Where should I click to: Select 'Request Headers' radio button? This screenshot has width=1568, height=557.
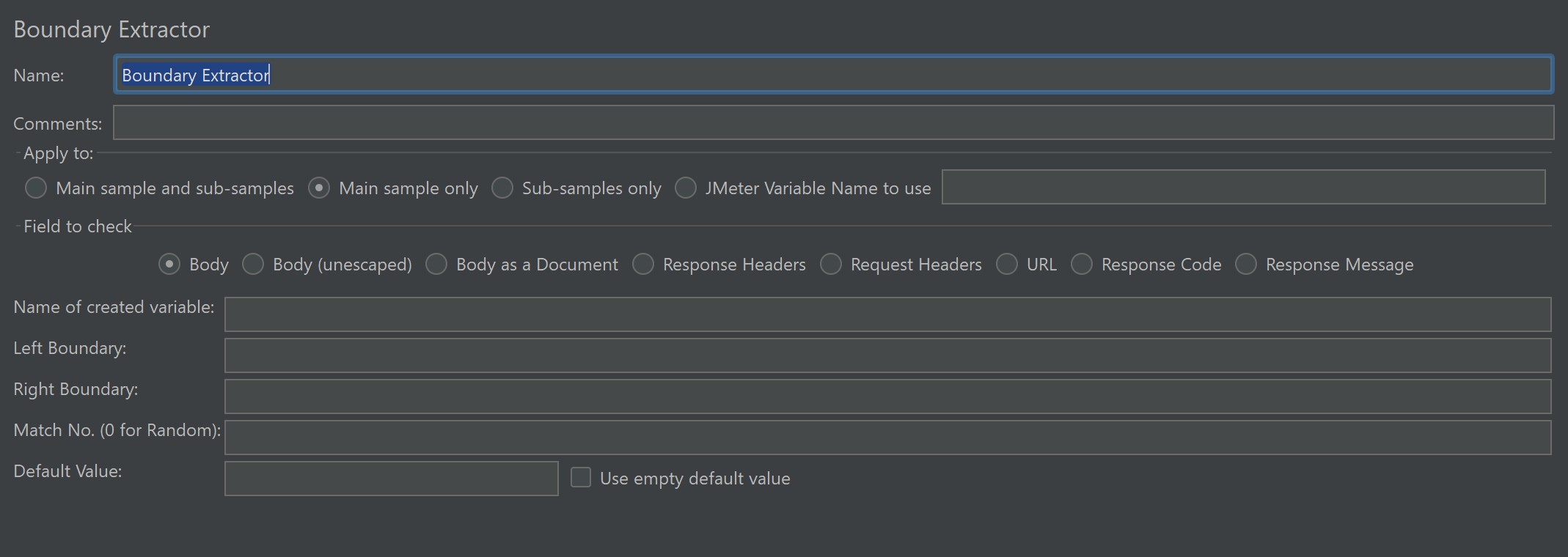click(x=831, y=265)
